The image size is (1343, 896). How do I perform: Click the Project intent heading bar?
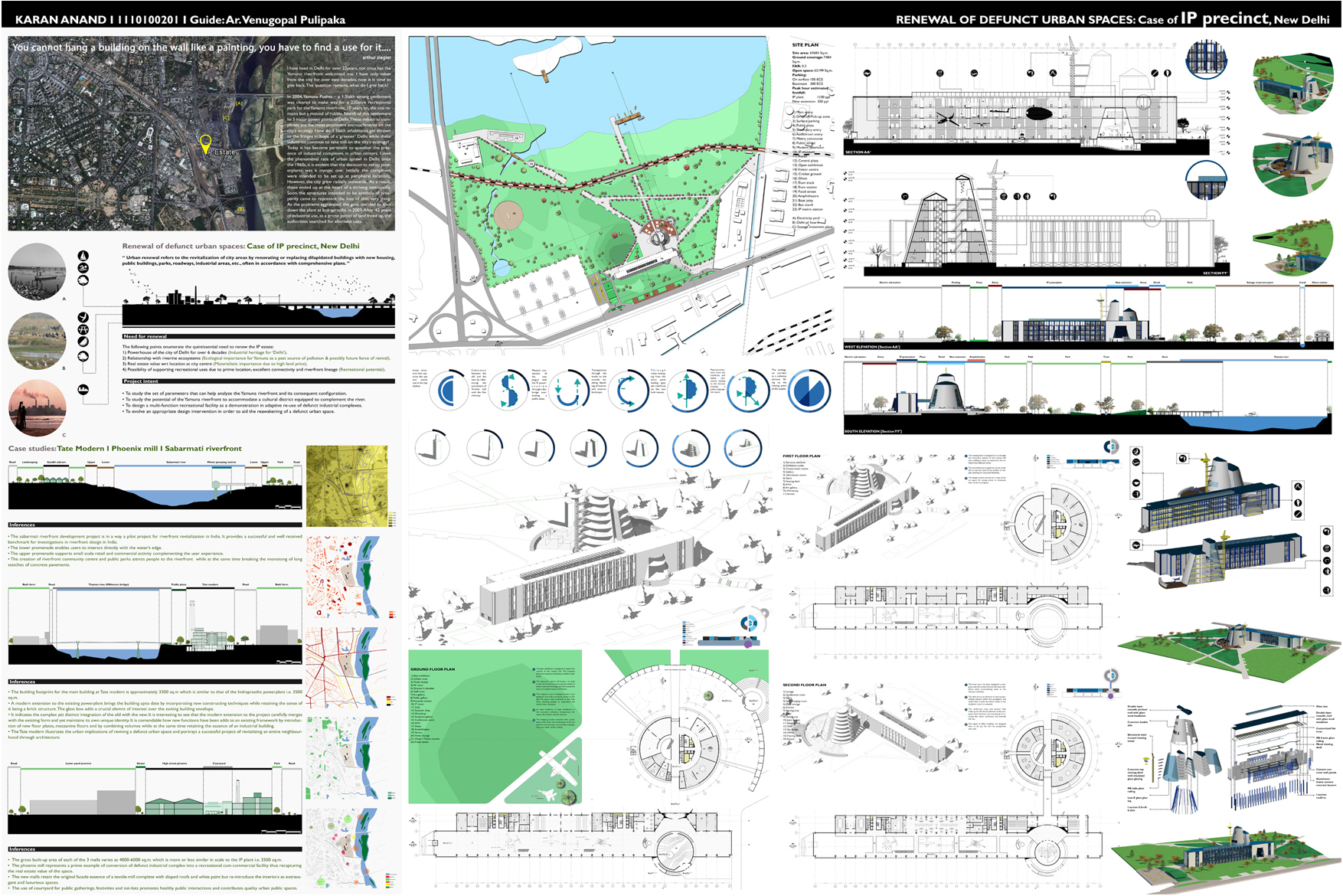141,381
